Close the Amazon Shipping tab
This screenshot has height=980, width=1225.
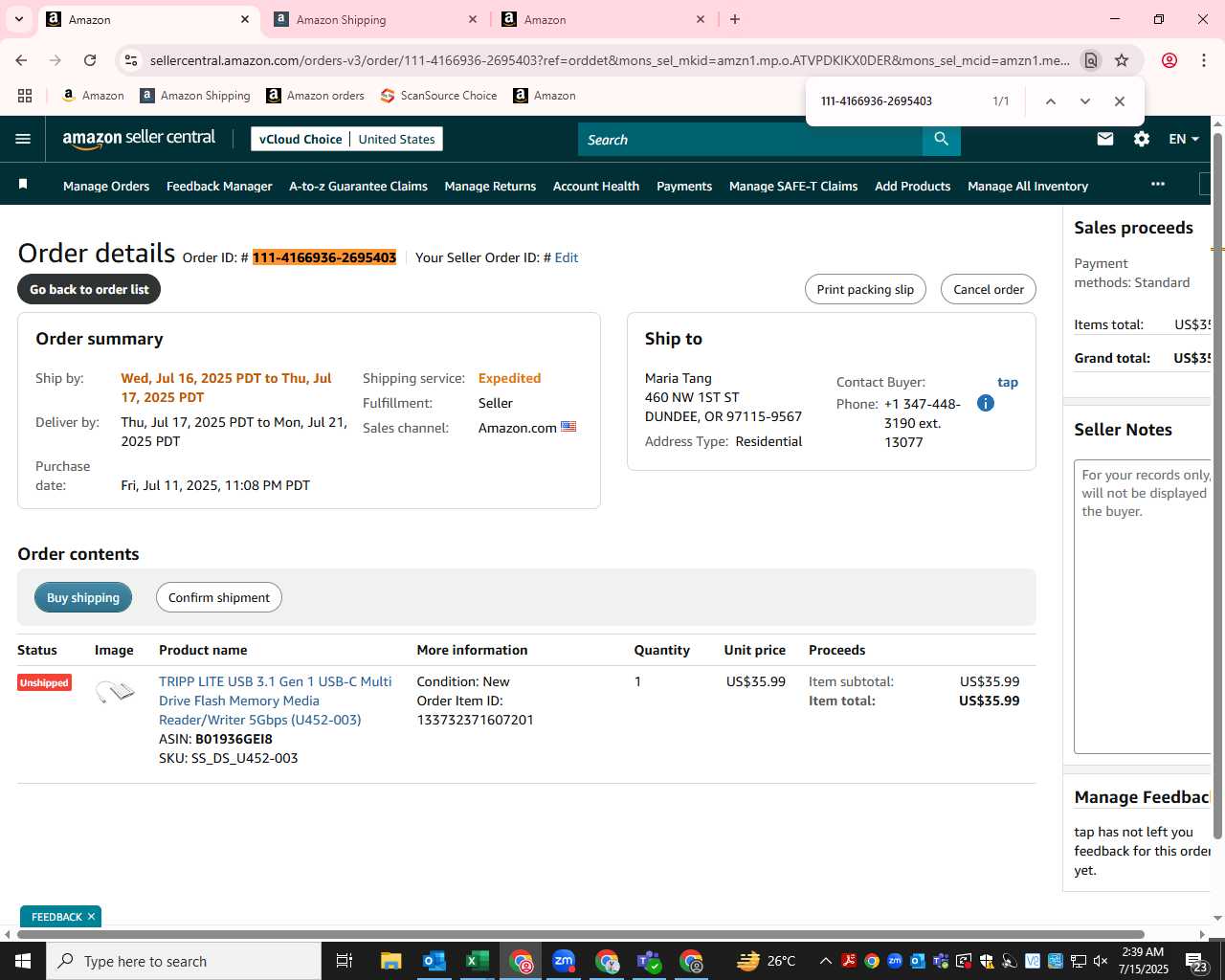[x=473, y=19]
